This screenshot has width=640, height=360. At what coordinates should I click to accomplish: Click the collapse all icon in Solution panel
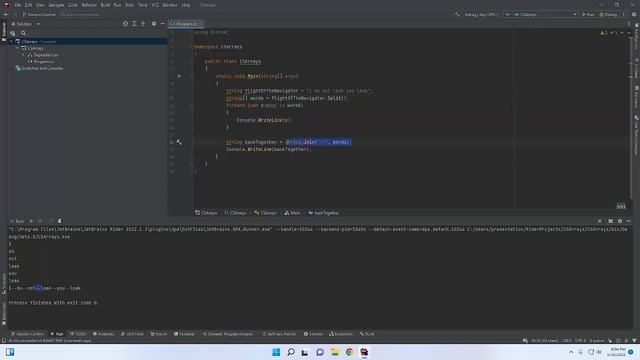click(143, 24)
